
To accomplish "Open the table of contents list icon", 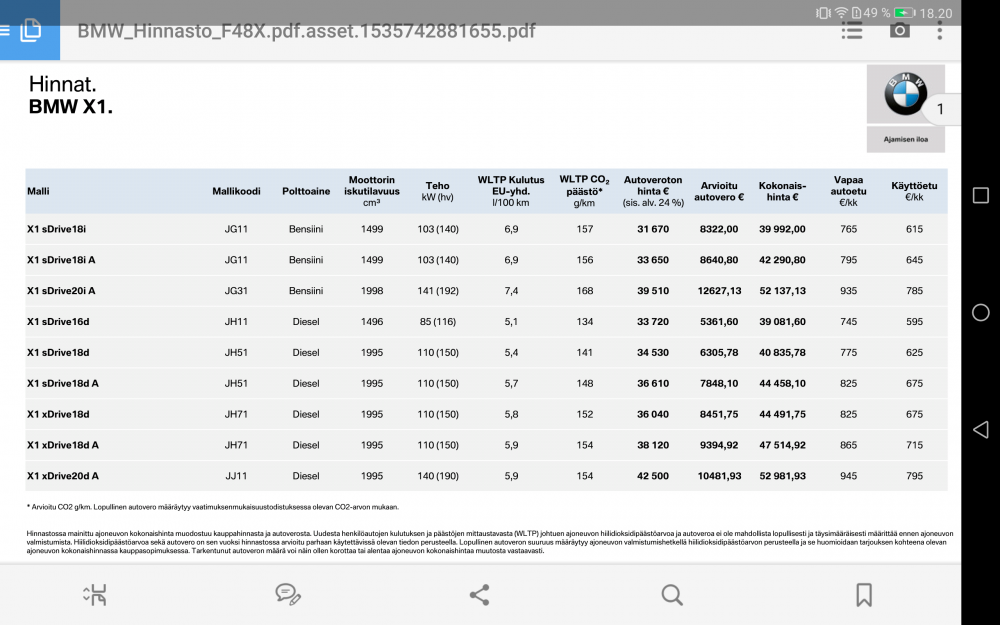I will 851,30.
